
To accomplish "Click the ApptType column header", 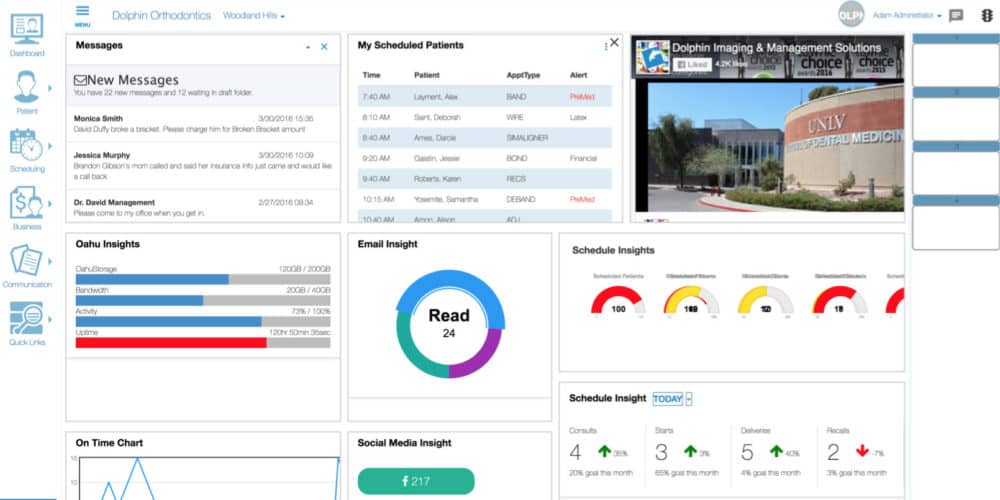I will pos(523,75).
